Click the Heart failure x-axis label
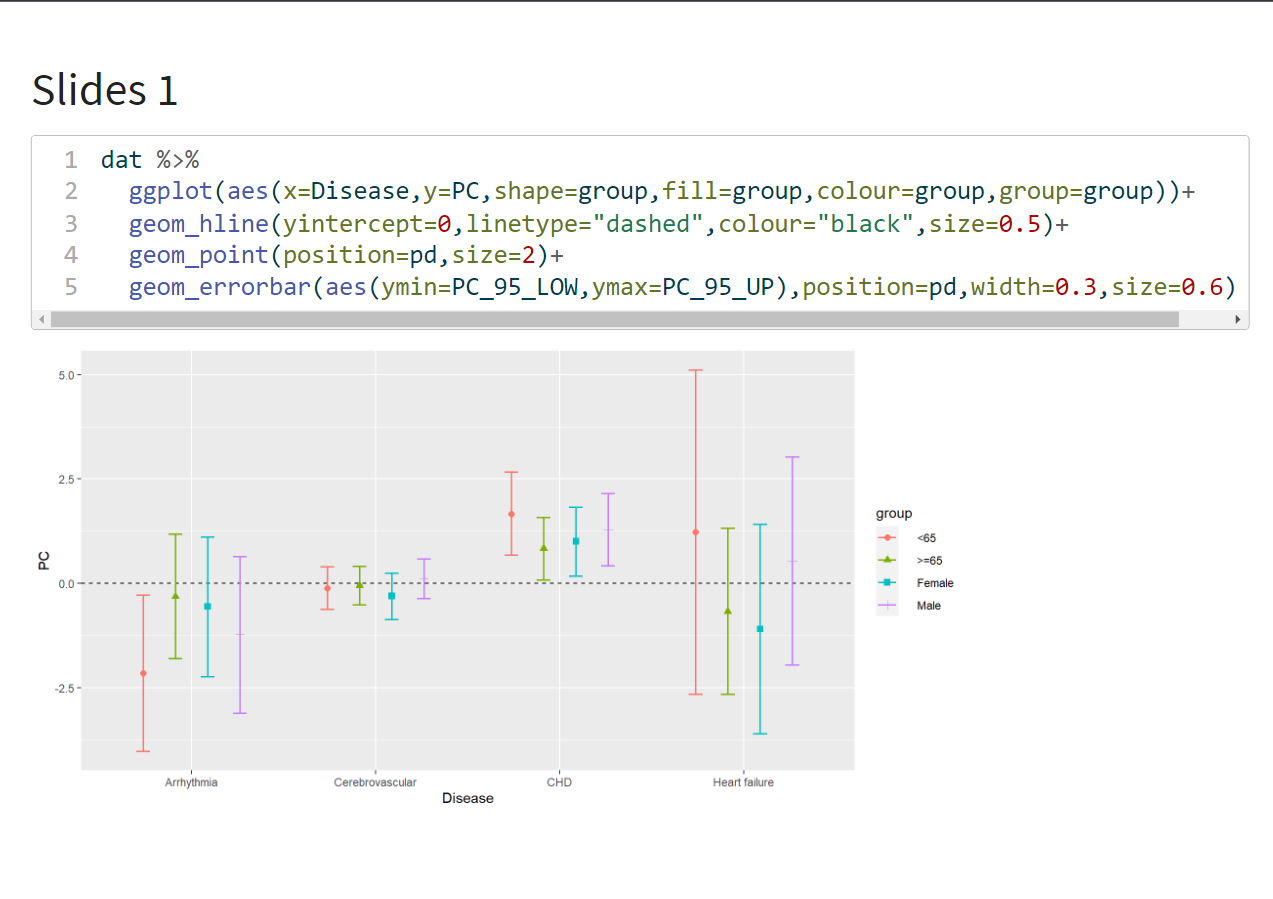 click(743, 782)
